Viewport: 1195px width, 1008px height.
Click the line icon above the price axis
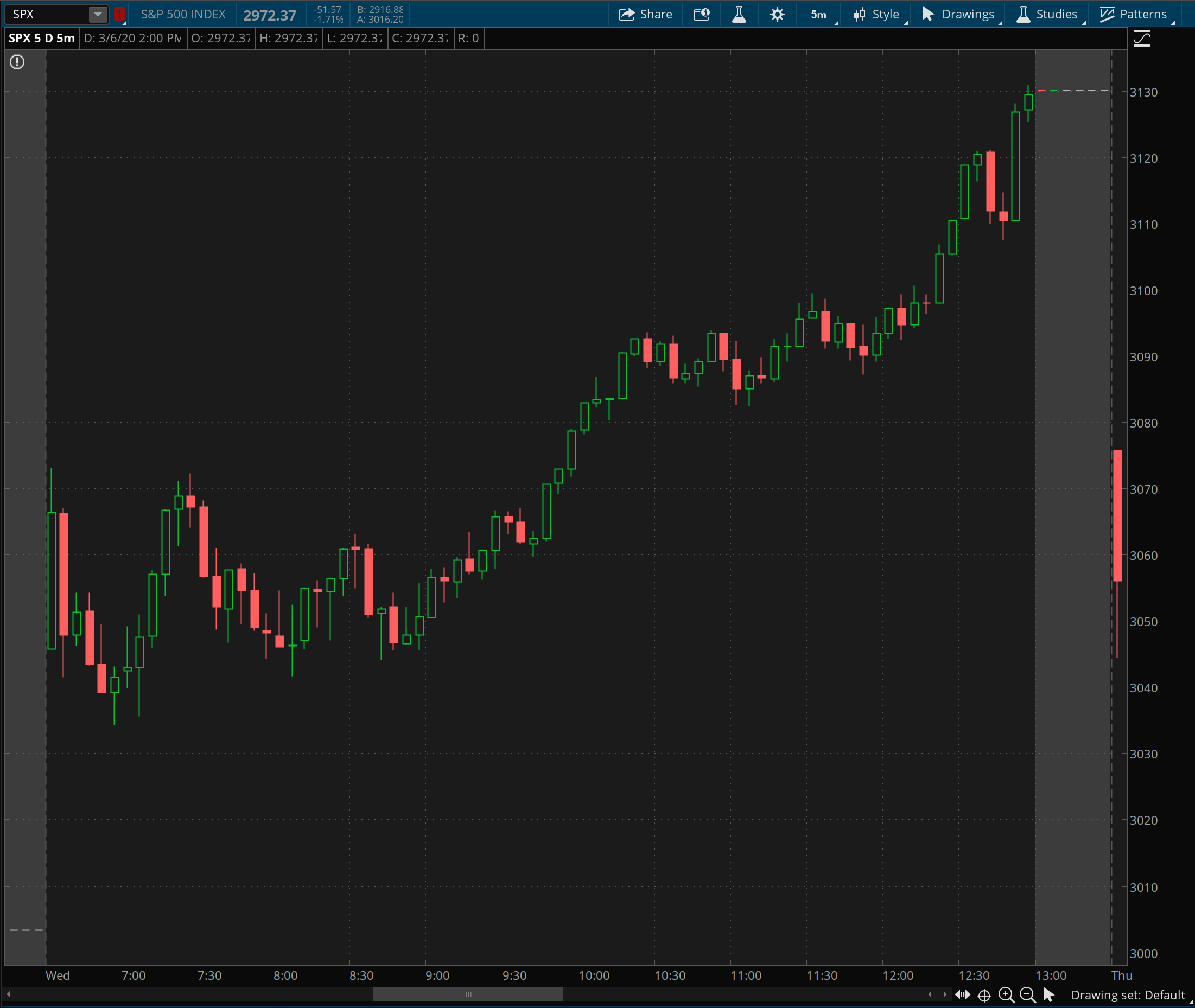click(1142, 39)
